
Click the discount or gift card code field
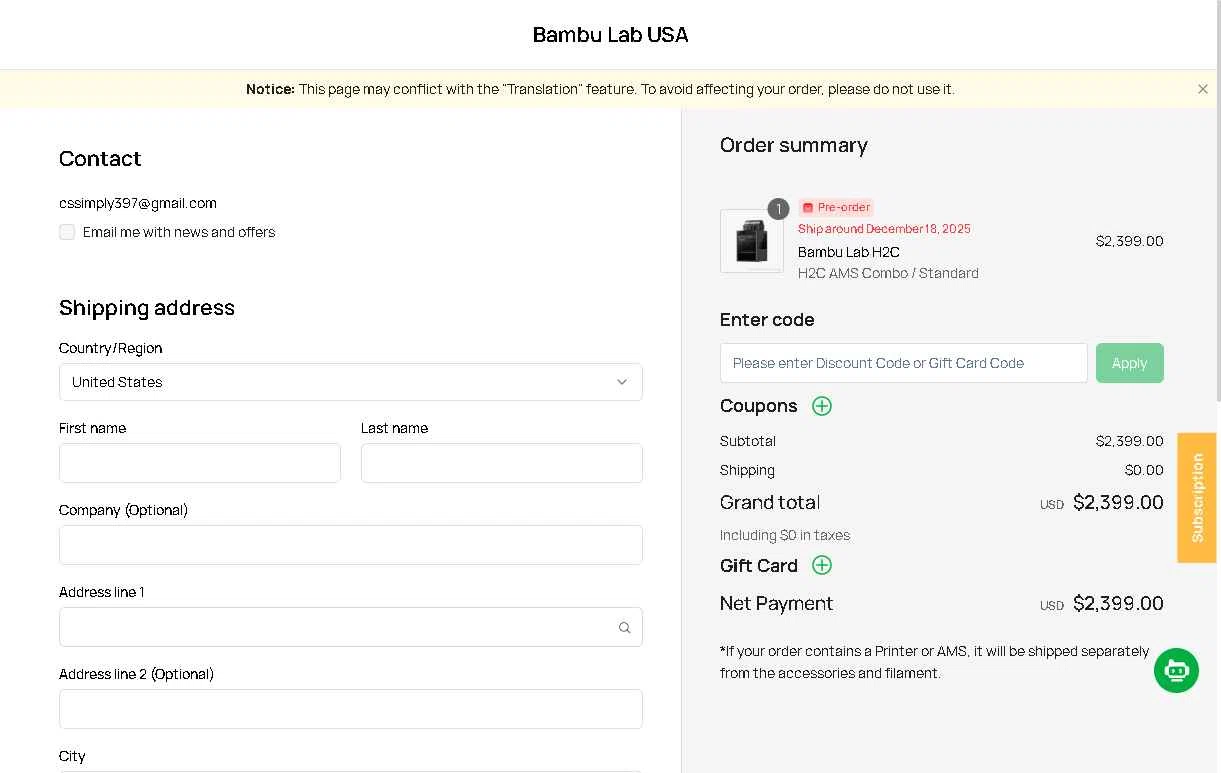point(904,363)
